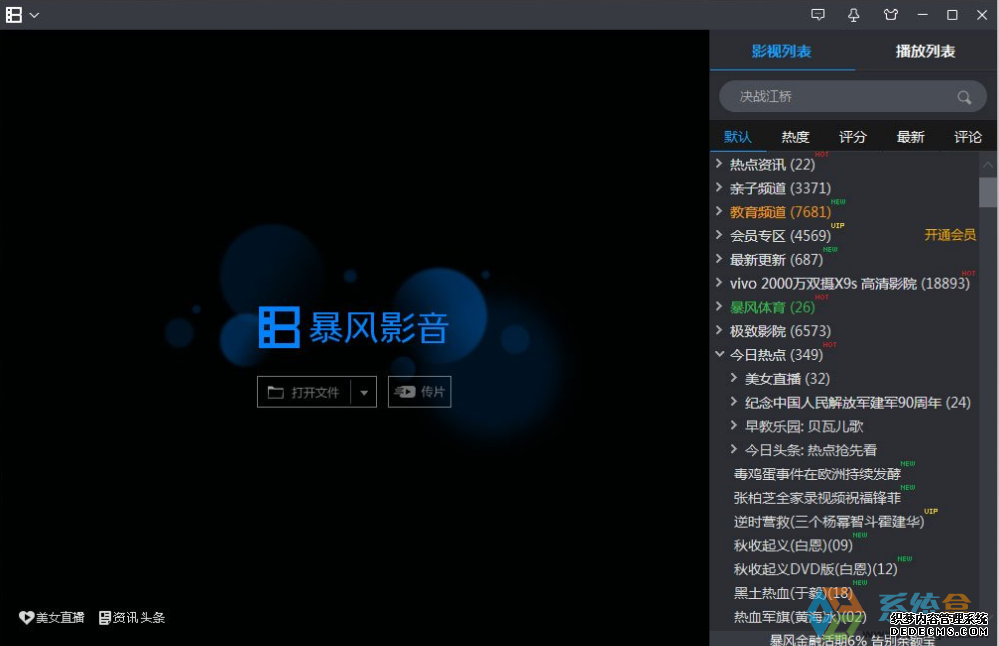Click the 开通会员 link
The width and height of the screenshot is (999, 646).
[950, 235]
